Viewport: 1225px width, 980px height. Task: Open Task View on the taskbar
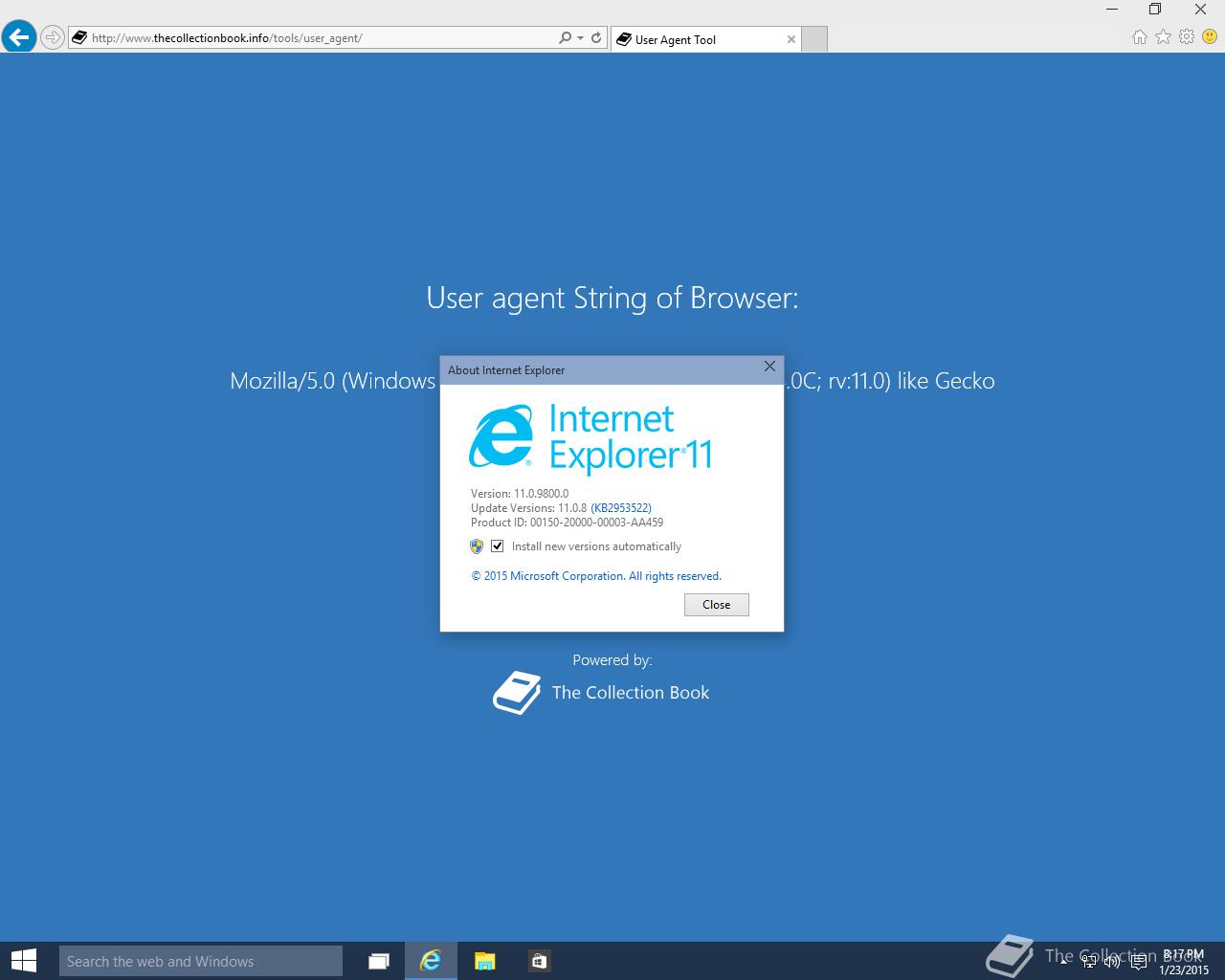tap(379, 961)
